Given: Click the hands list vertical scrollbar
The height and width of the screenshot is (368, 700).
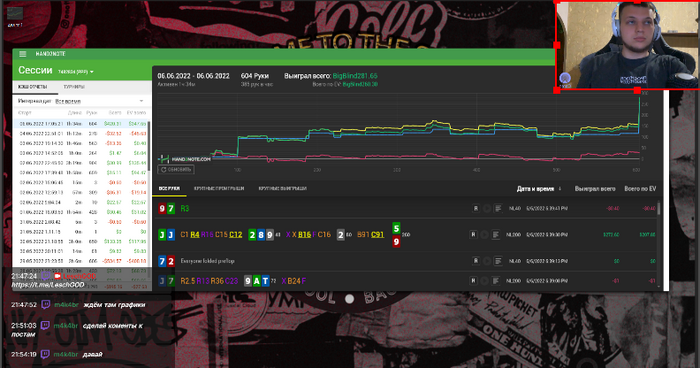Looking at the screenshot, I should click(x=658, y=208).
